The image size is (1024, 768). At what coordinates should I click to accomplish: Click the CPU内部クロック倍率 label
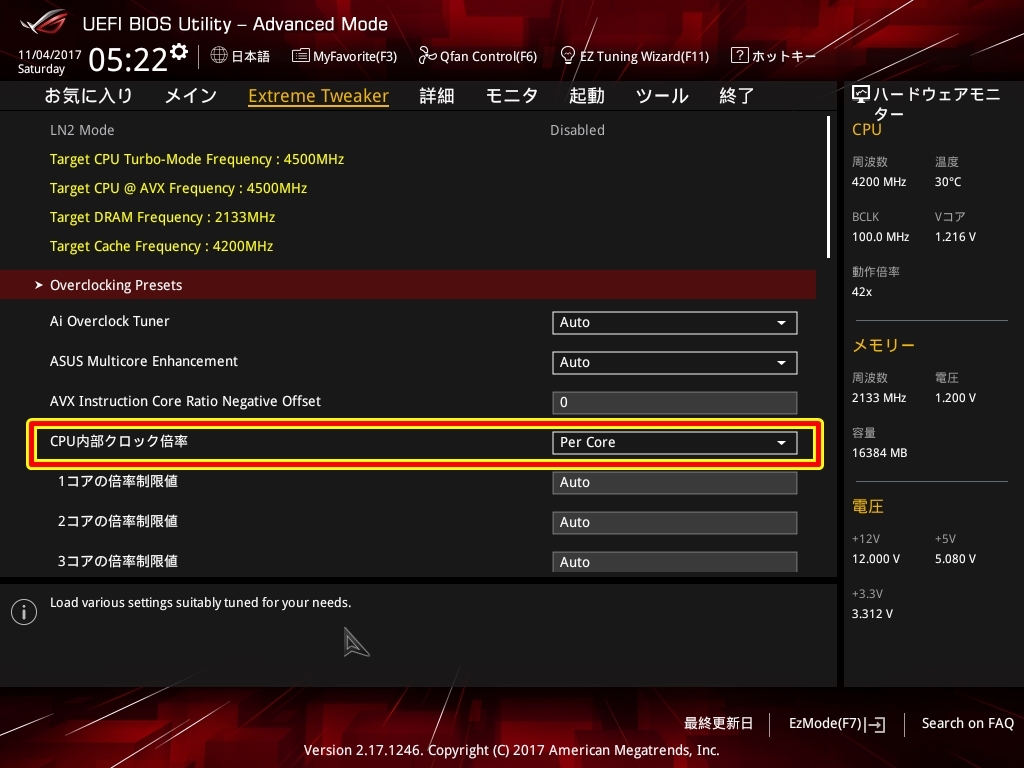point(119,441)
